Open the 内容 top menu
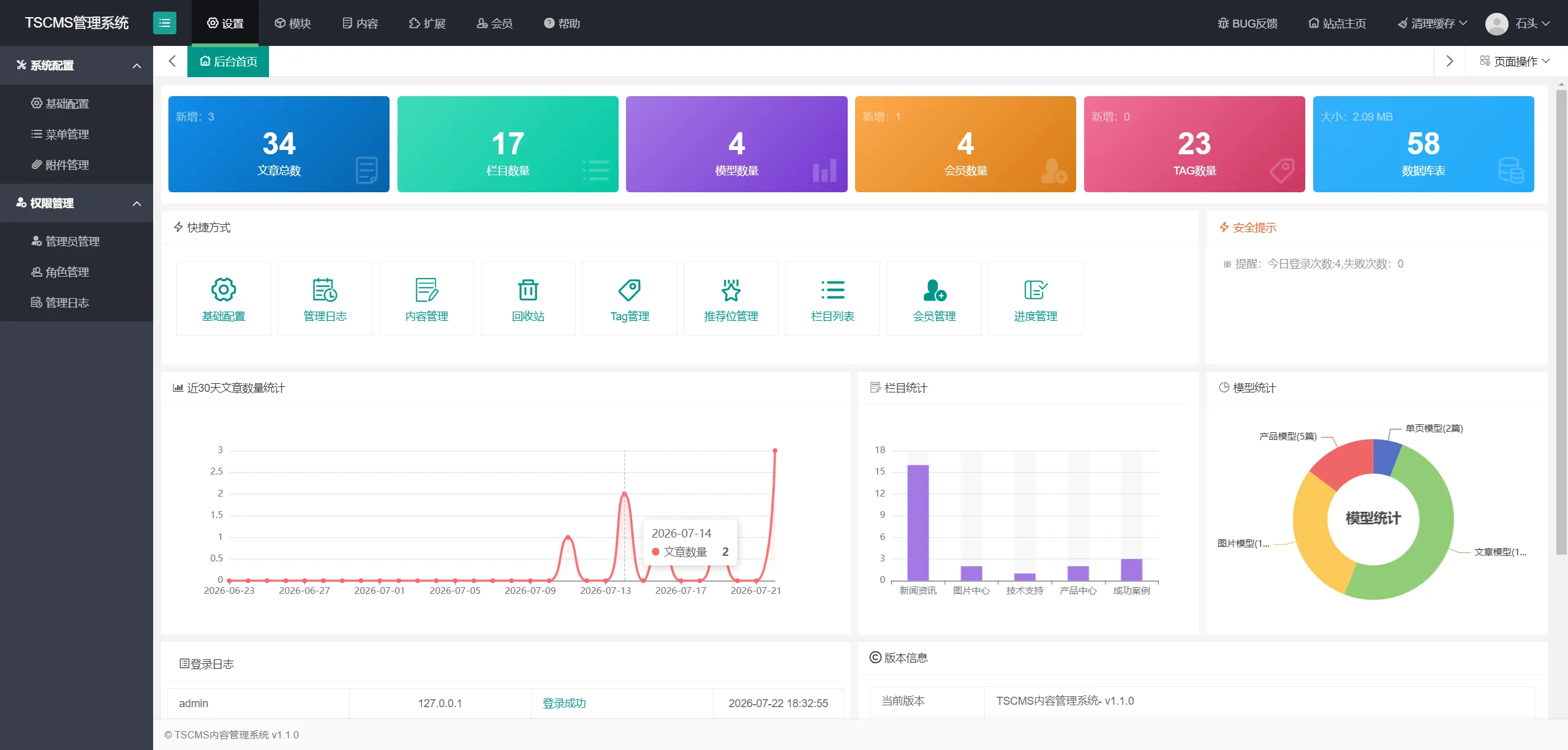The image size is (1568, 750). tap(360, 23)
